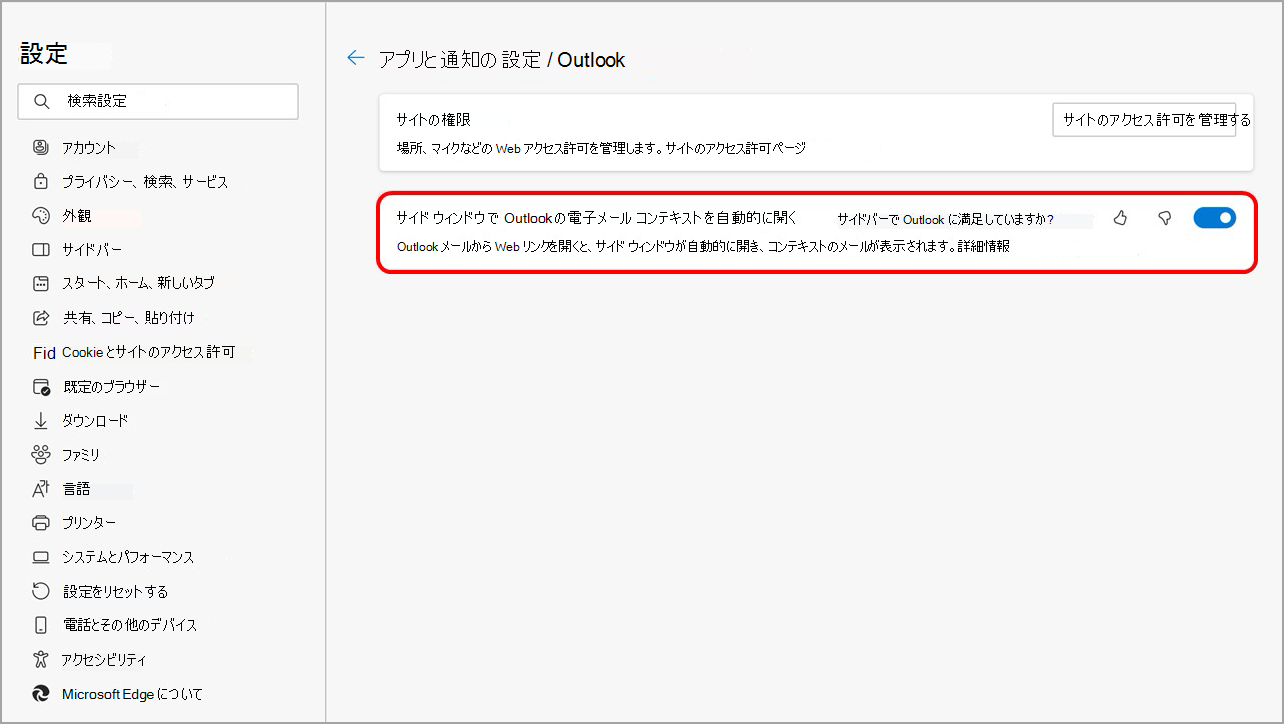Click the lock icon for プライバシー、検索、サービス
Viewport: 1284px width, 724px height.
click(x=41, y=181)
